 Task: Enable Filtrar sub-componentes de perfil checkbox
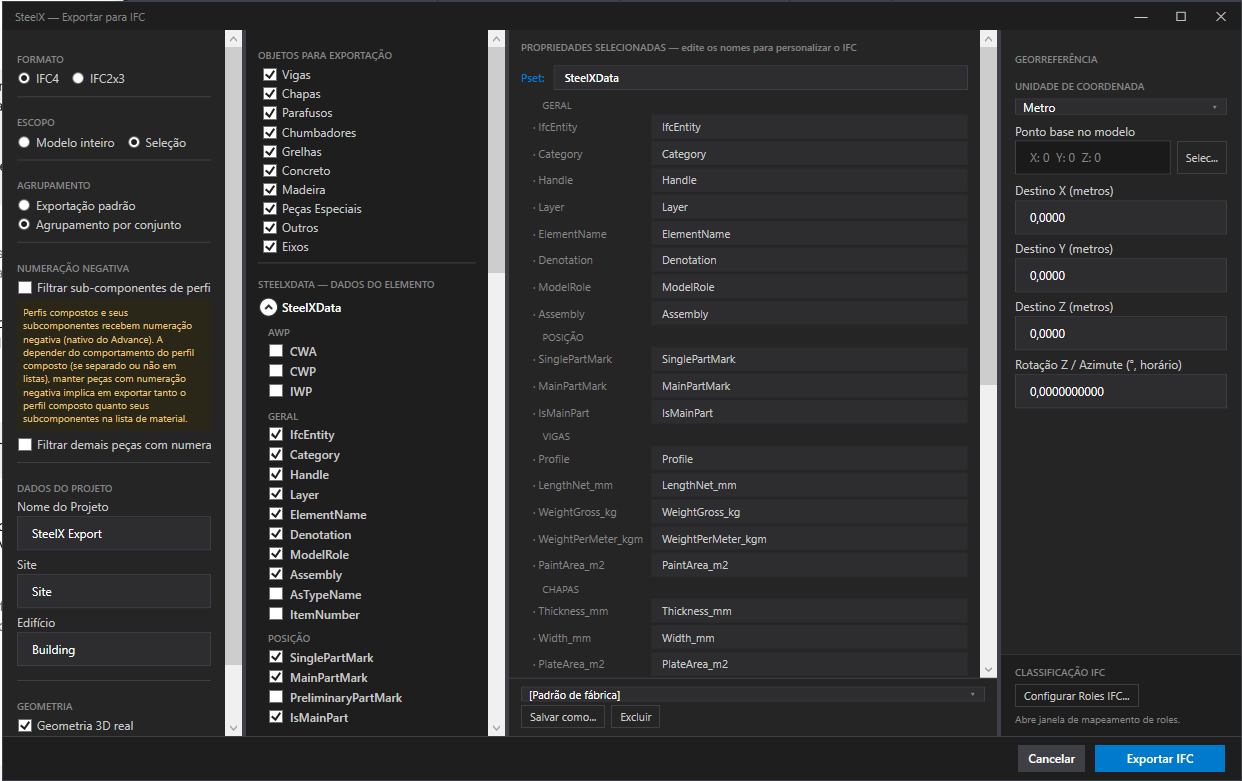click(25, 287)
